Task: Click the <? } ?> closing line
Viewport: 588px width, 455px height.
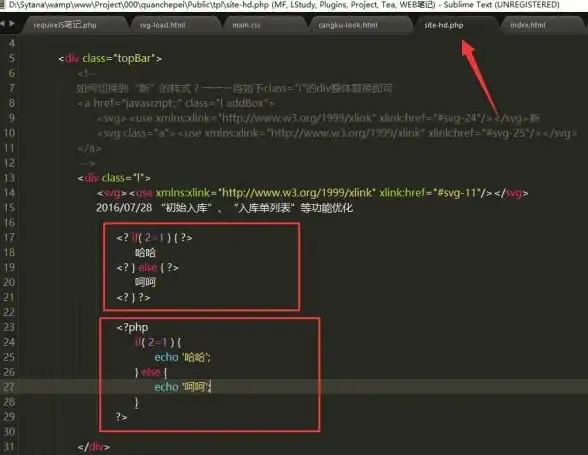Action: pos(133,297)
